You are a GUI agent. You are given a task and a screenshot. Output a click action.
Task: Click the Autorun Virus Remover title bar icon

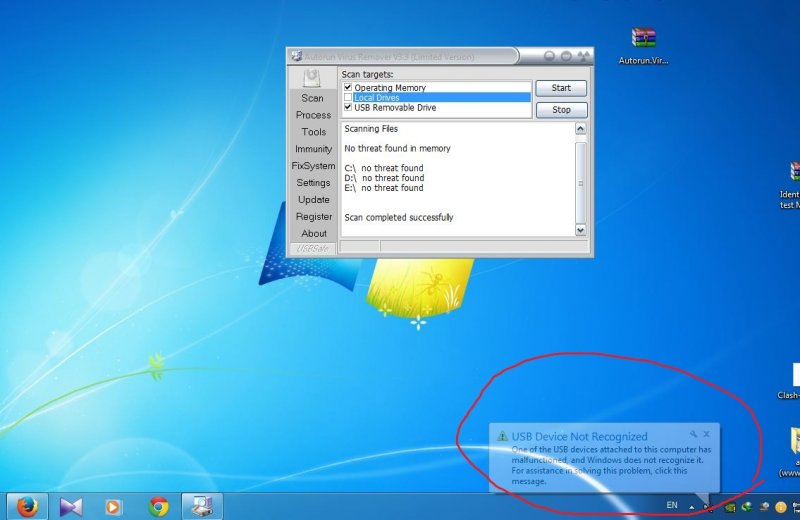click(296, 56)
